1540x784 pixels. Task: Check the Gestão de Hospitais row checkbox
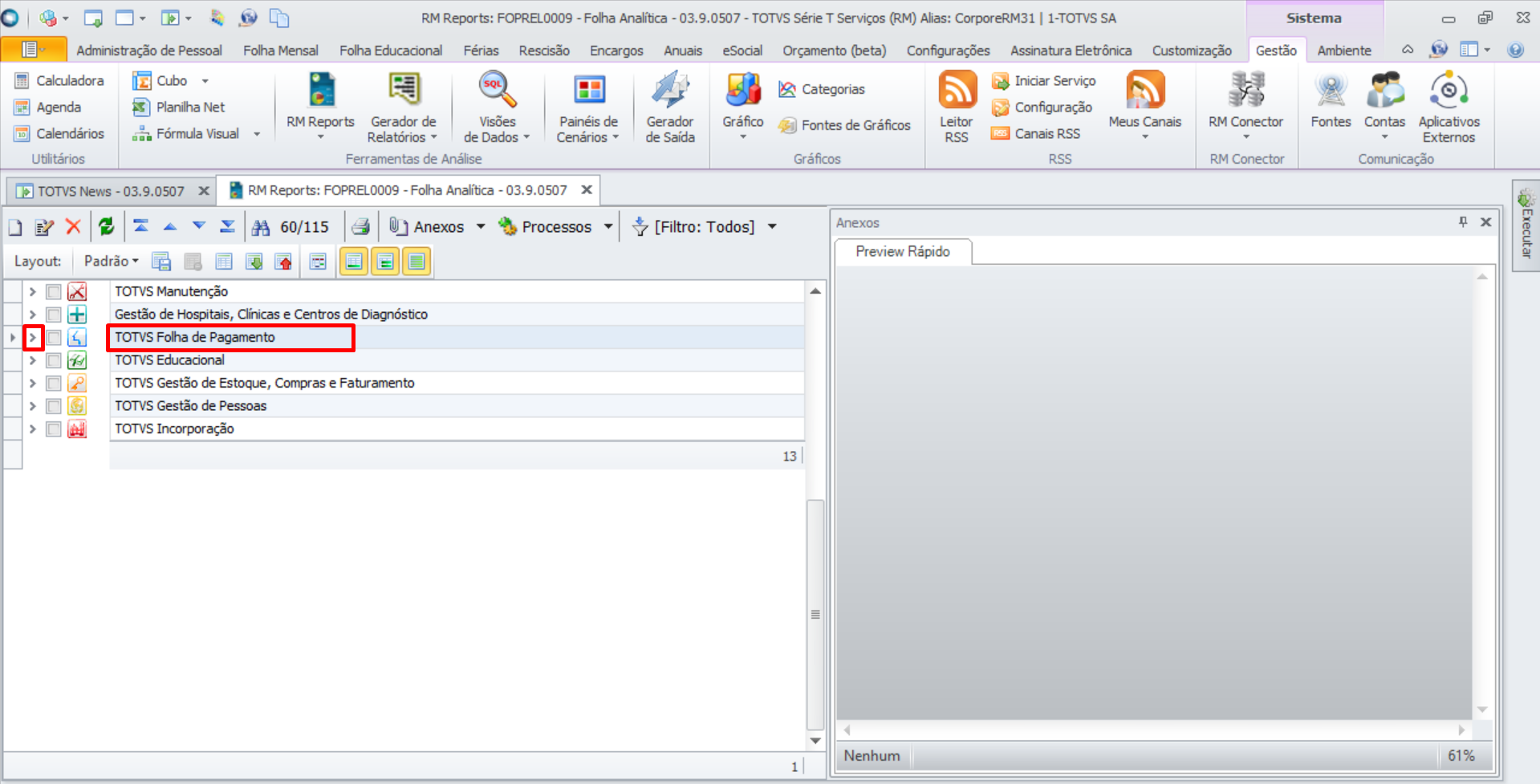(54, 315)
